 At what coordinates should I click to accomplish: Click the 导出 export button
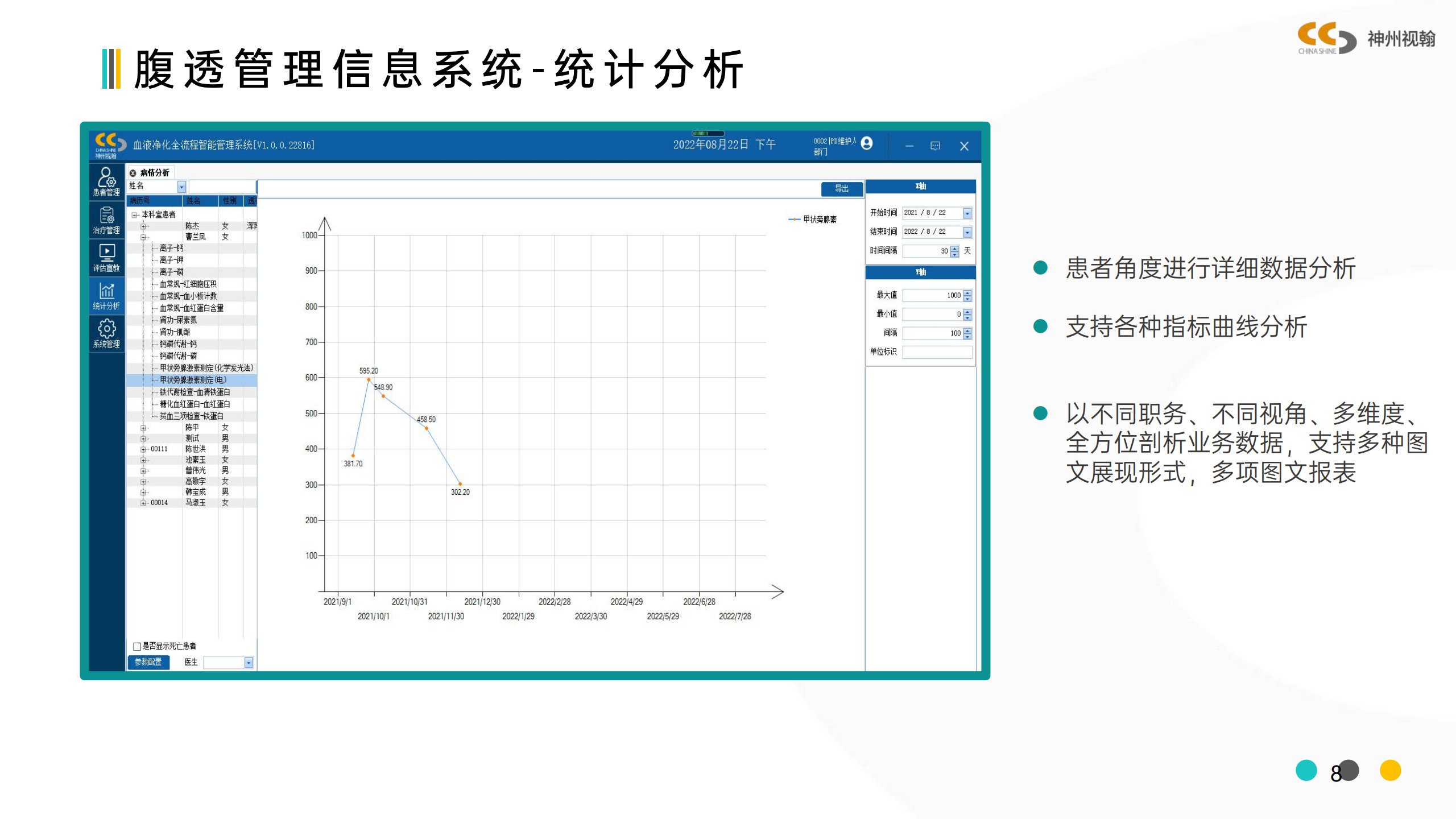(842, 189)
